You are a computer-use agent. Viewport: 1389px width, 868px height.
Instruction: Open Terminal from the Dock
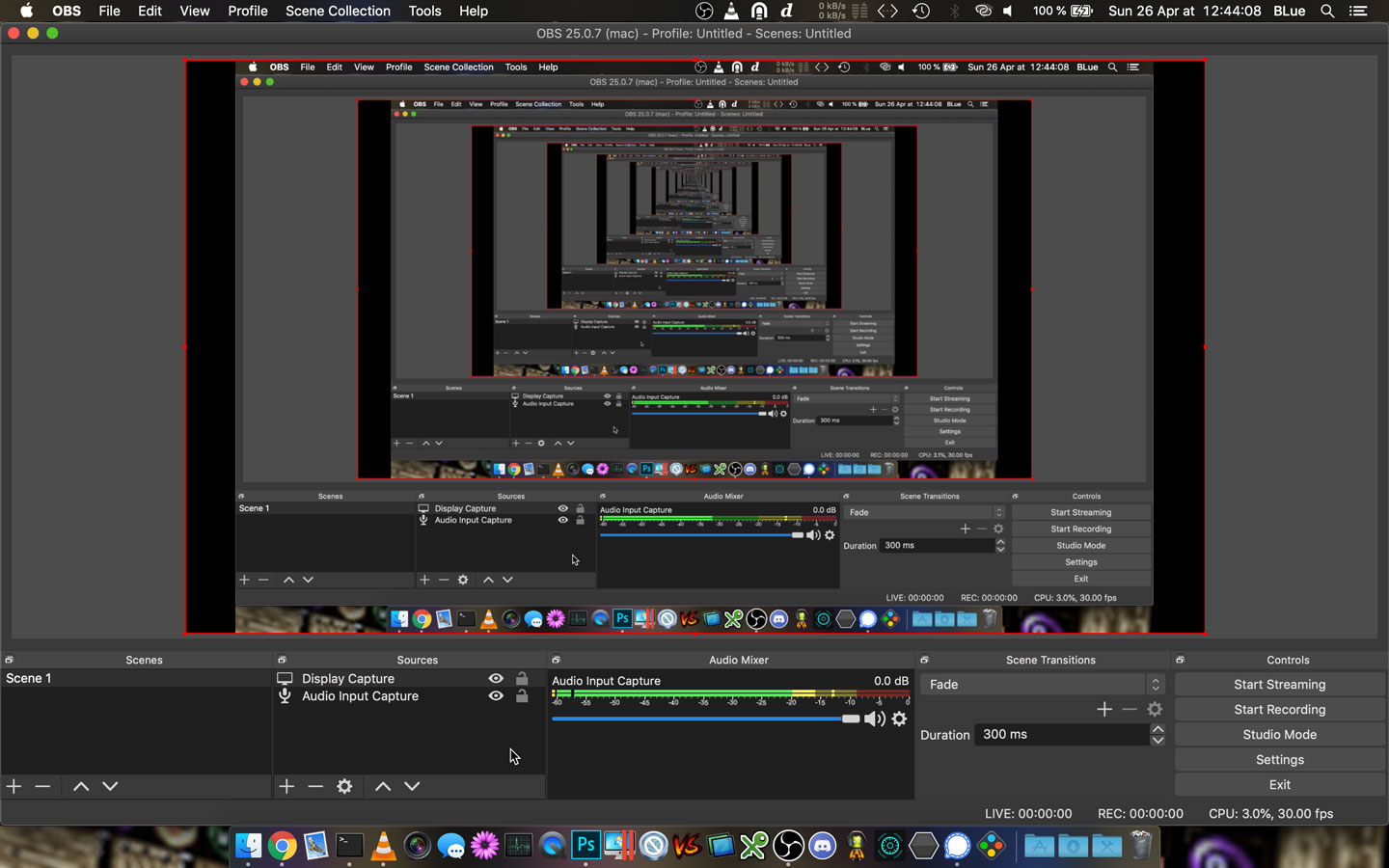pyautogui.click(x=349, y=846)
